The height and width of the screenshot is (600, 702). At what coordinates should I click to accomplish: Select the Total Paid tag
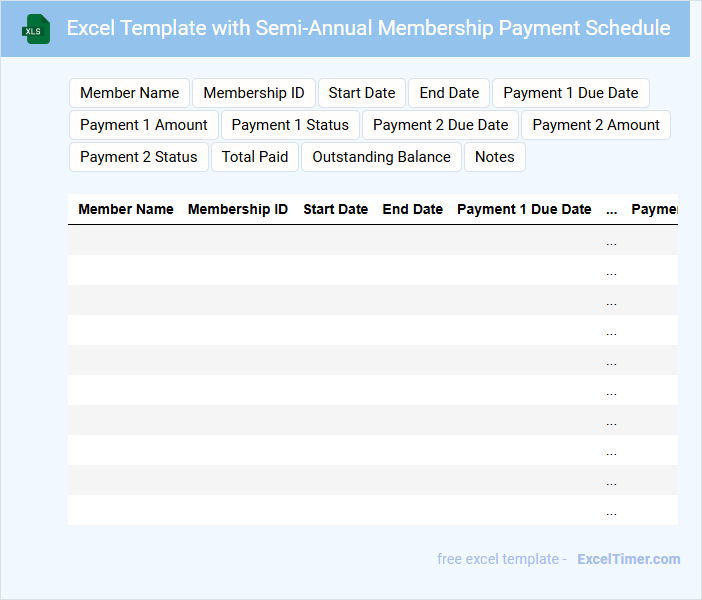coord(255,157)
